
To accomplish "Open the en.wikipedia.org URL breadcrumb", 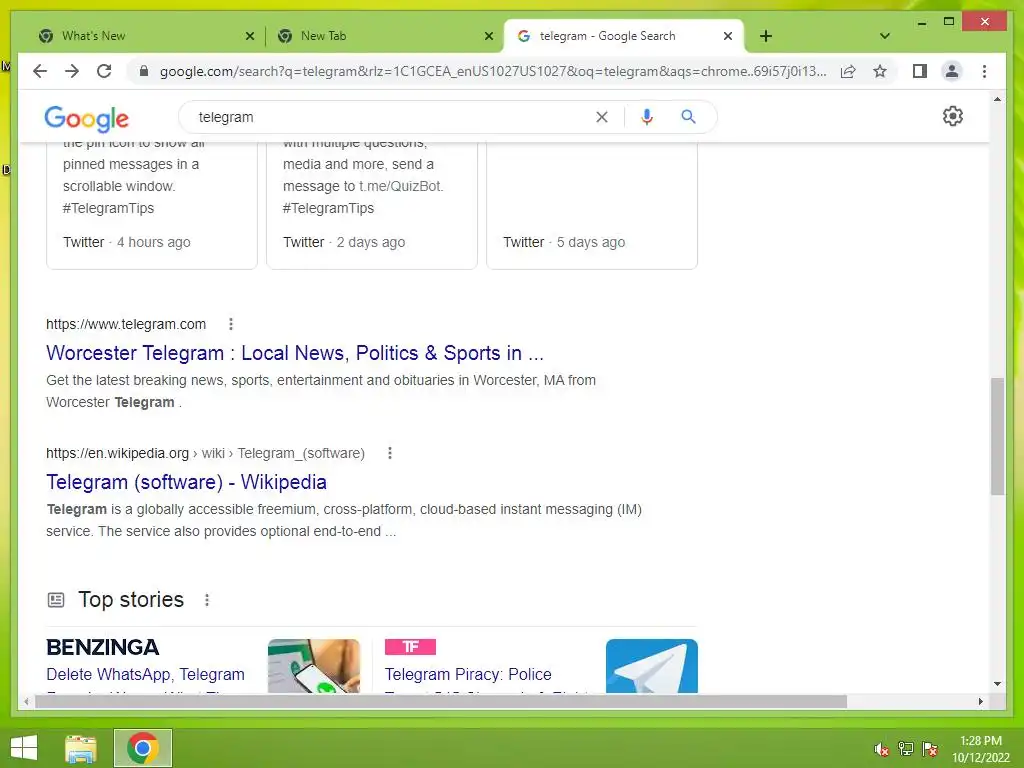I will pyautogui.click(x=205, y=453).
